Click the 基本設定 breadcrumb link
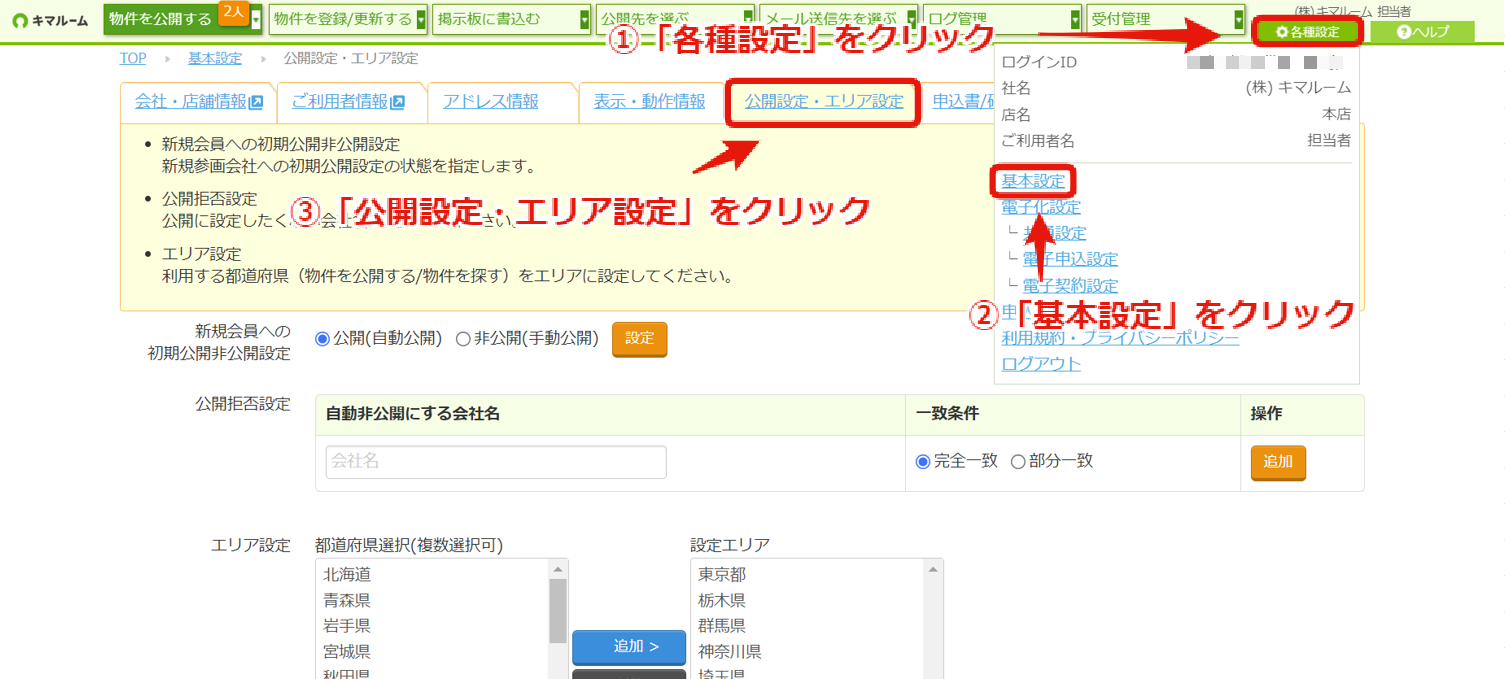This screenshot has width=1505, height=679. pyautogui.click(x=215, y=59)
